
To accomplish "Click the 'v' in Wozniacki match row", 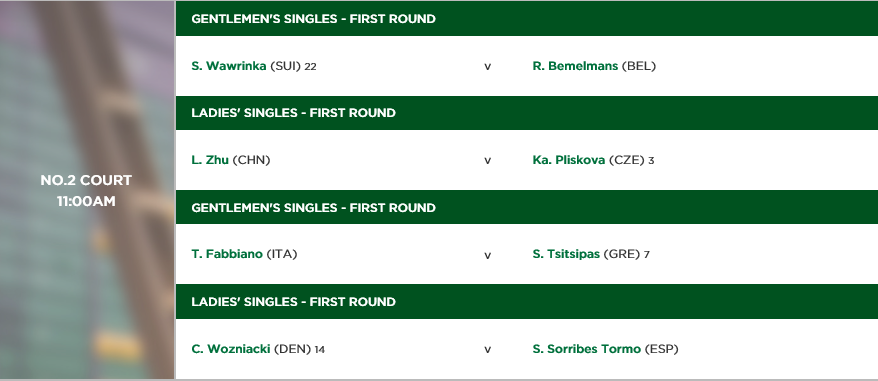I will click(x=487, y=350).
